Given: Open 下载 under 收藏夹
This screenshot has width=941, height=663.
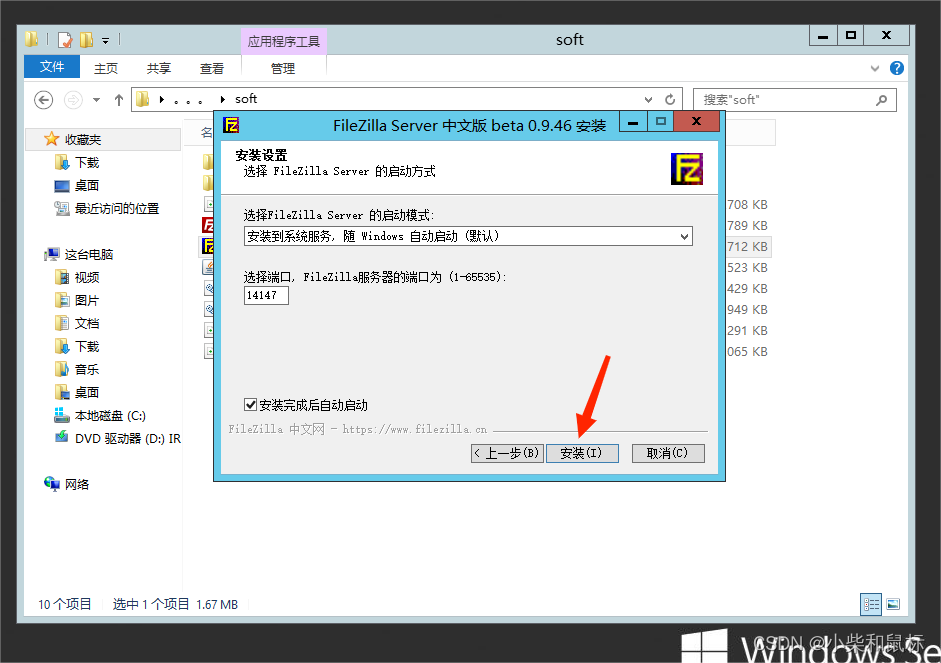Looking at the screenshot, I should pyautogui.click(x=87, y=162).
